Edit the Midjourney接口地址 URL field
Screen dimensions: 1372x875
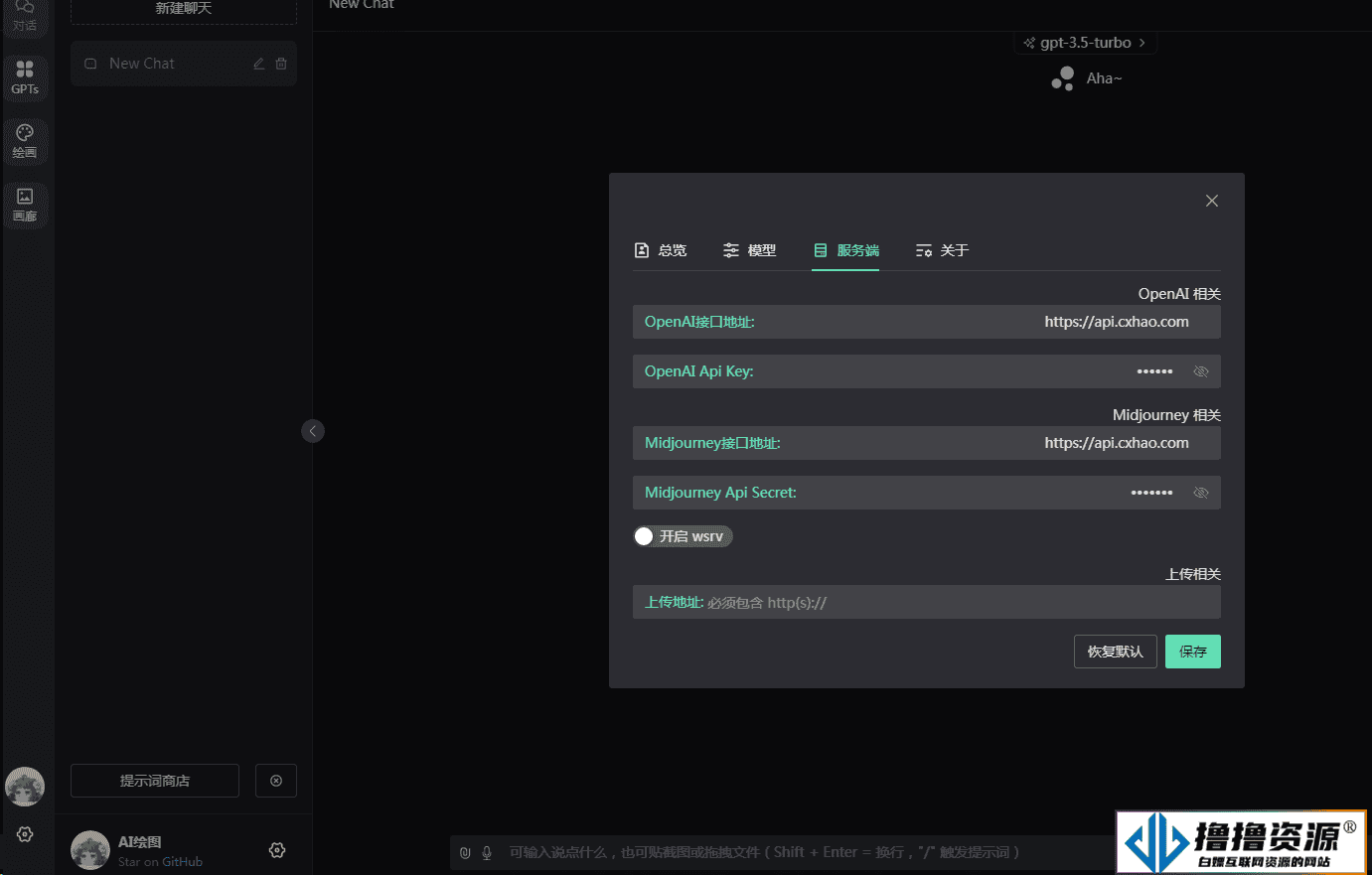927,443
